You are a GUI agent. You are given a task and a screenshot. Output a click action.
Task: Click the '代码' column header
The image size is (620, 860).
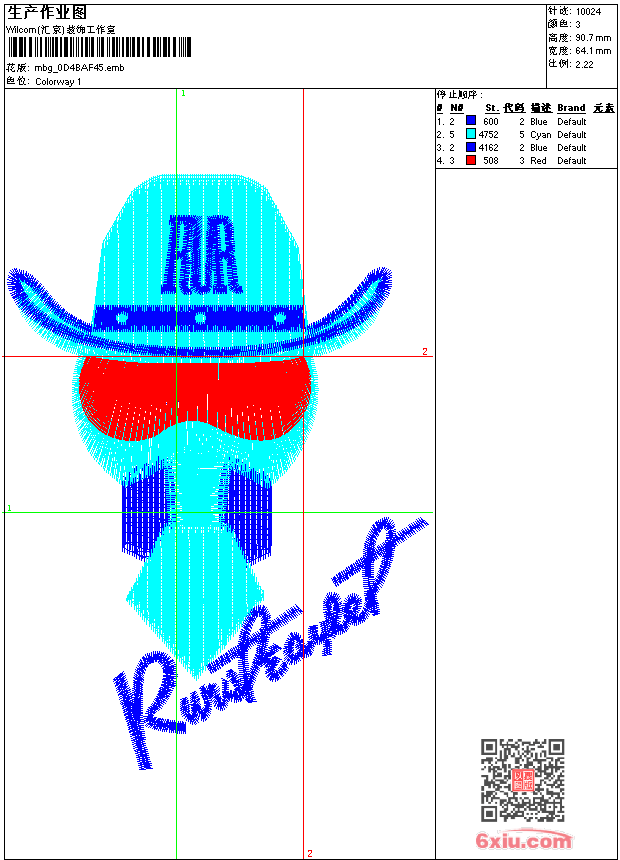click(514, 108)
